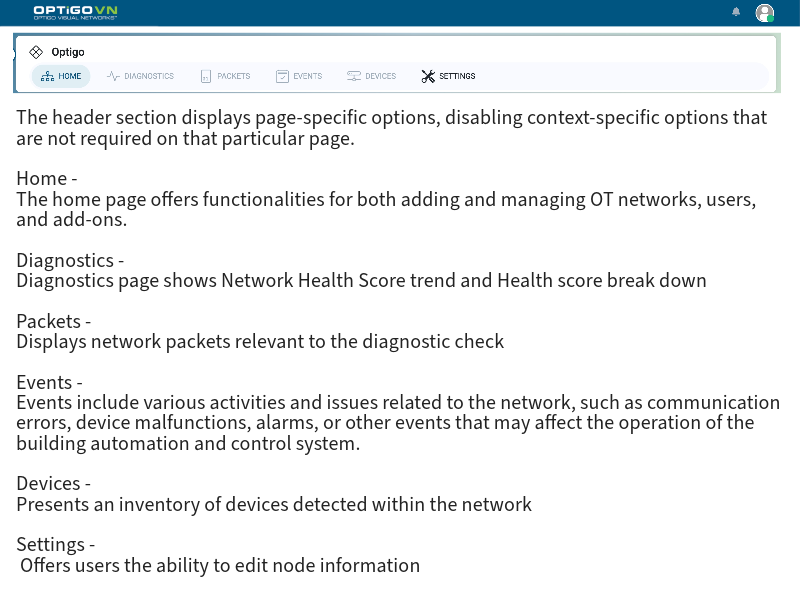Click the user avatar icon
Screen dimensions: 800x600
pyautogui.click(x=765, y=12)
